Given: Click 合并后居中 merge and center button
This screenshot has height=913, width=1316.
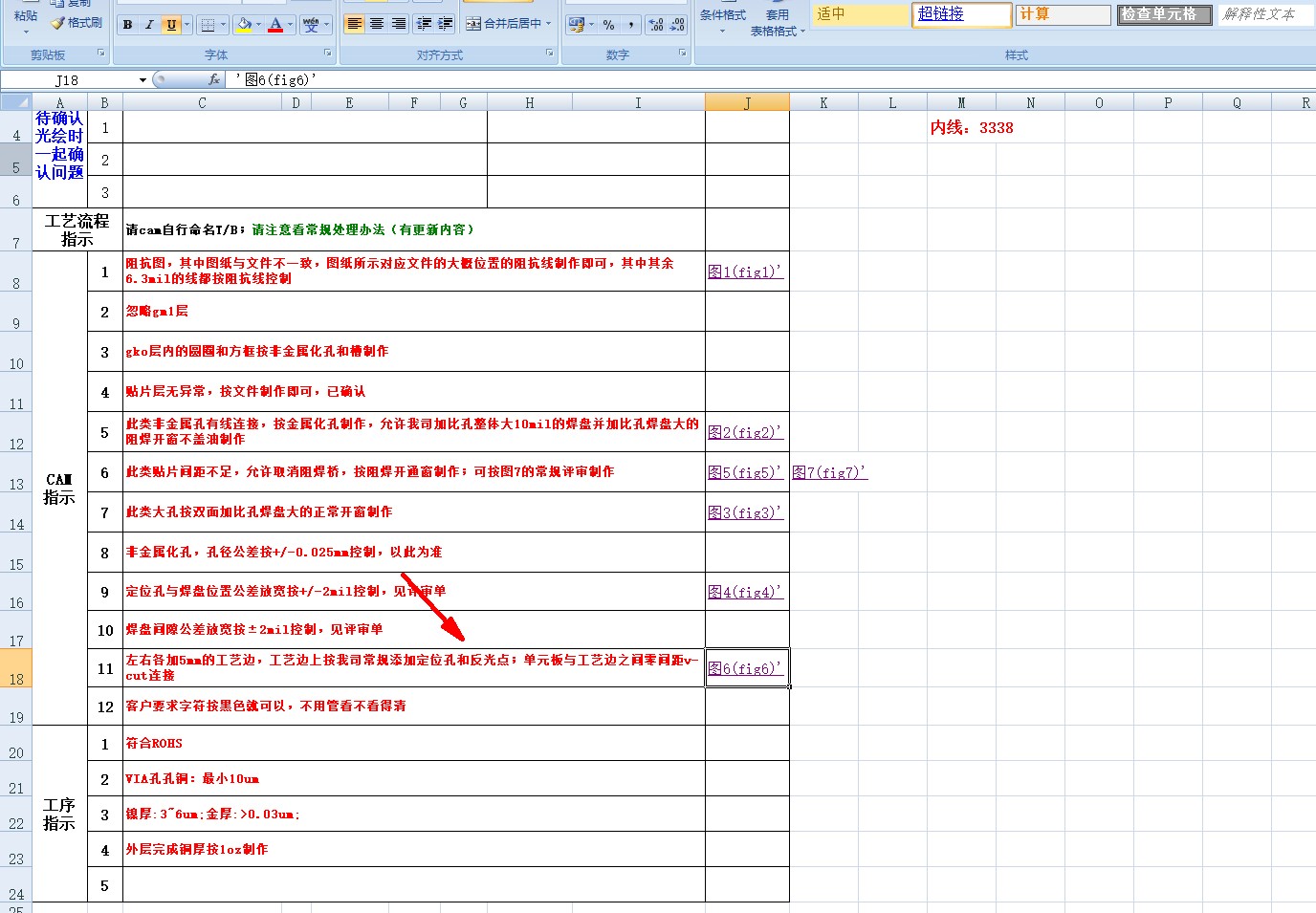Looking at the screenshot, I should (503, 24).
